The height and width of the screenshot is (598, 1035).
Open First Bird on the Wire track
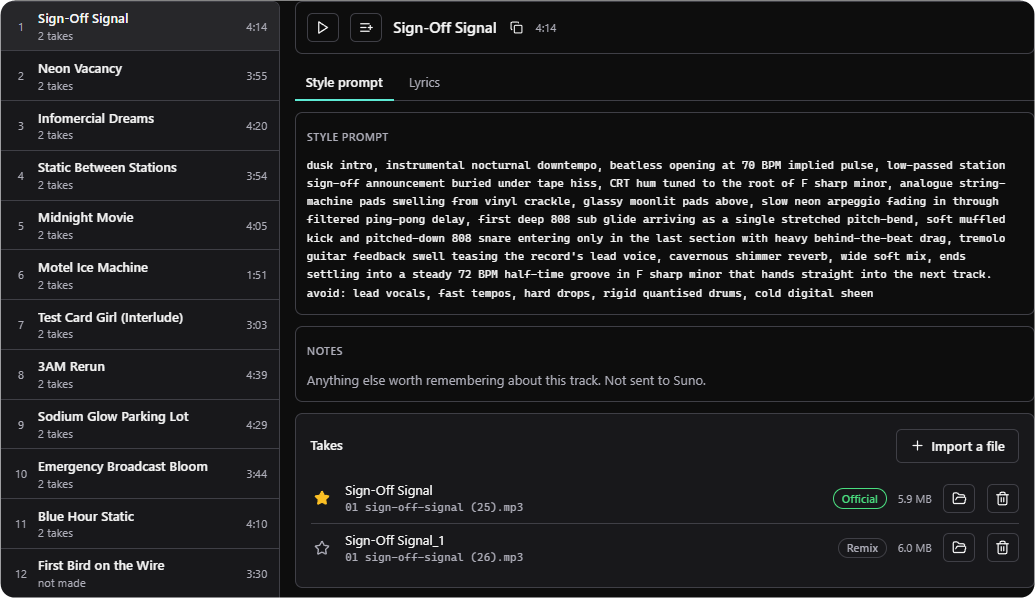140,574
